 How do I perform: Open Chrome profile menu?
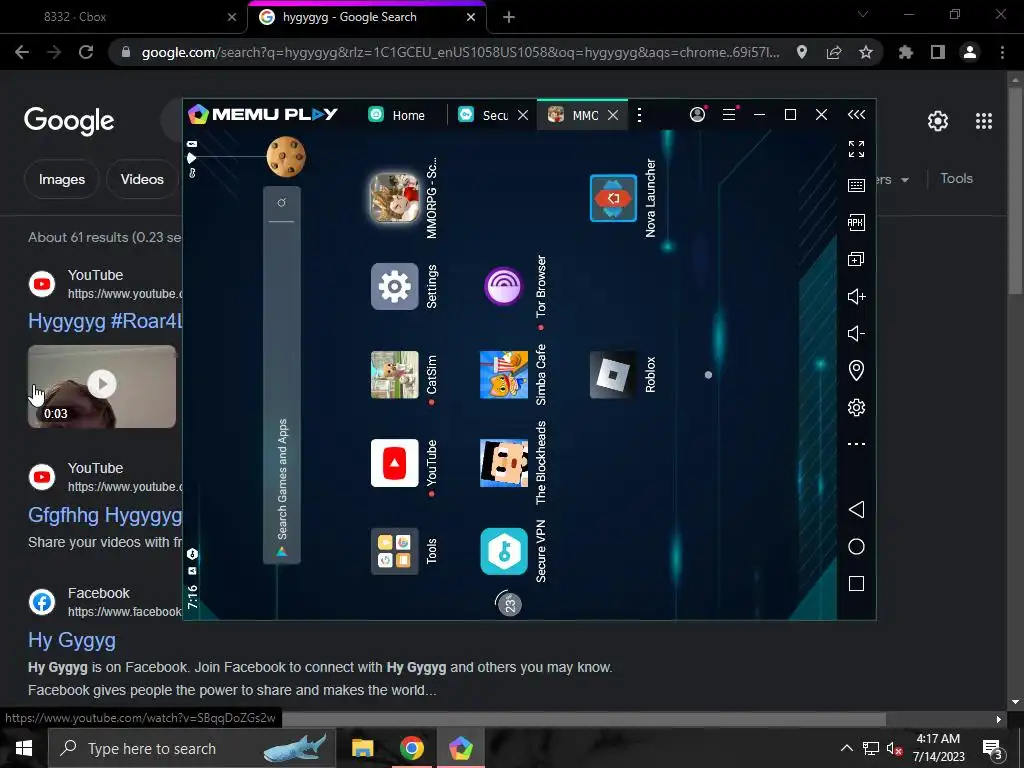click(x=970, y=52)
